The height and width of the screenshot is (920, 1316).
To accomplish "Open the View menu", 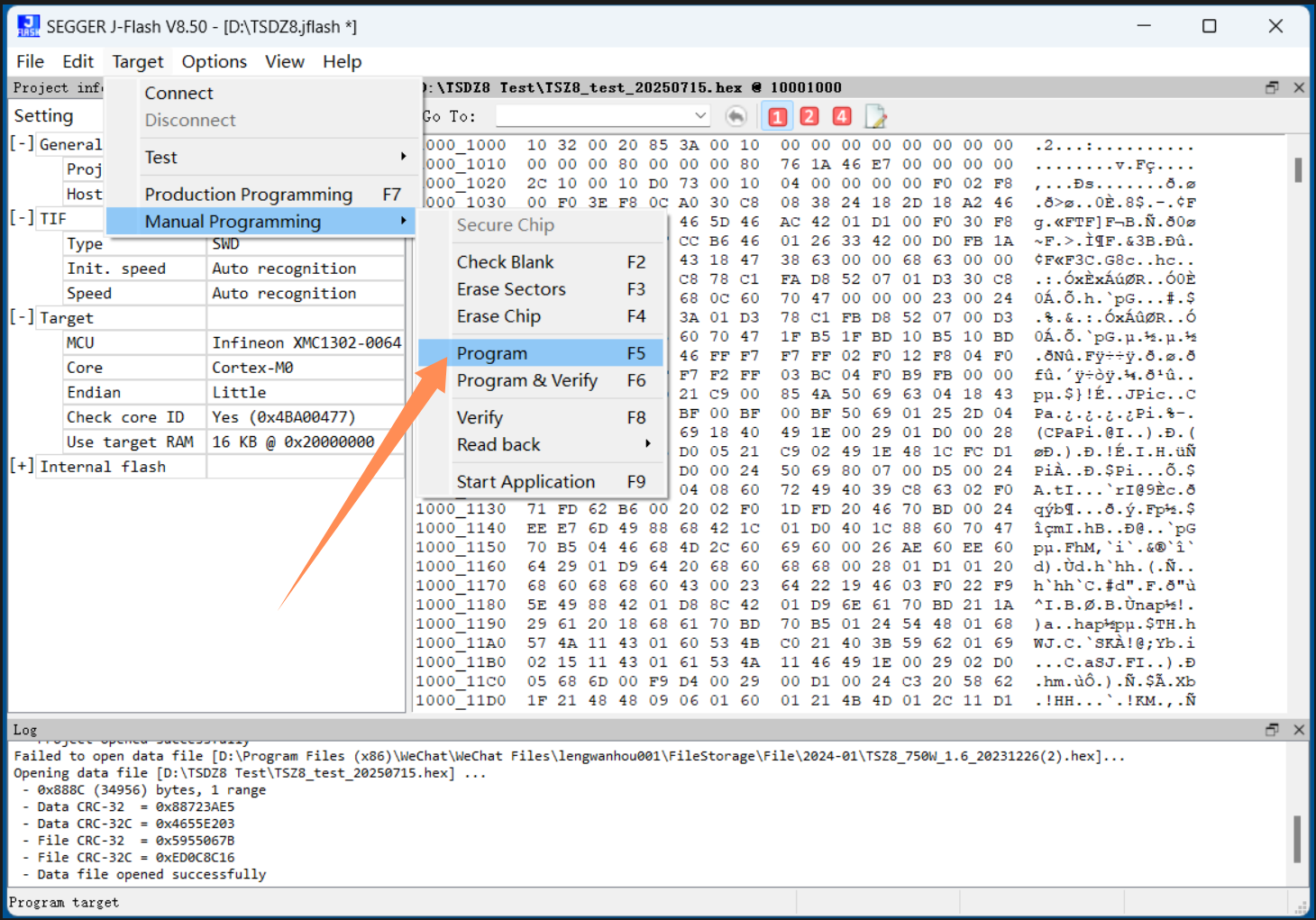I will pyautogui.click(x=285, y=61).
